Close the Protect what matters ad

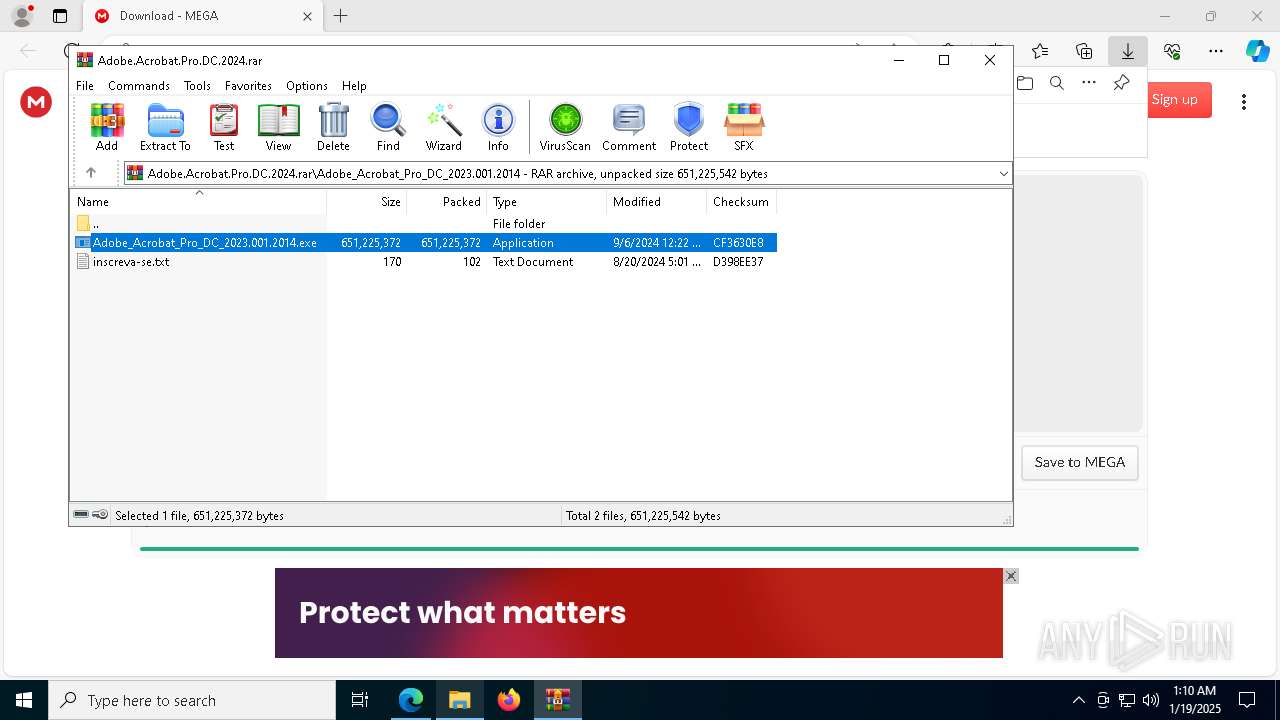point(1011,576)
